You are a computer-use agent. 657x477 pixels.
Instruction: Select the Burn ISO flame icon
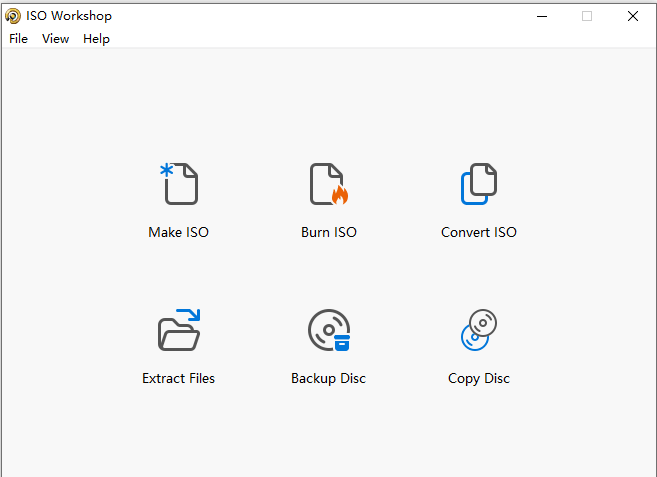329,184
